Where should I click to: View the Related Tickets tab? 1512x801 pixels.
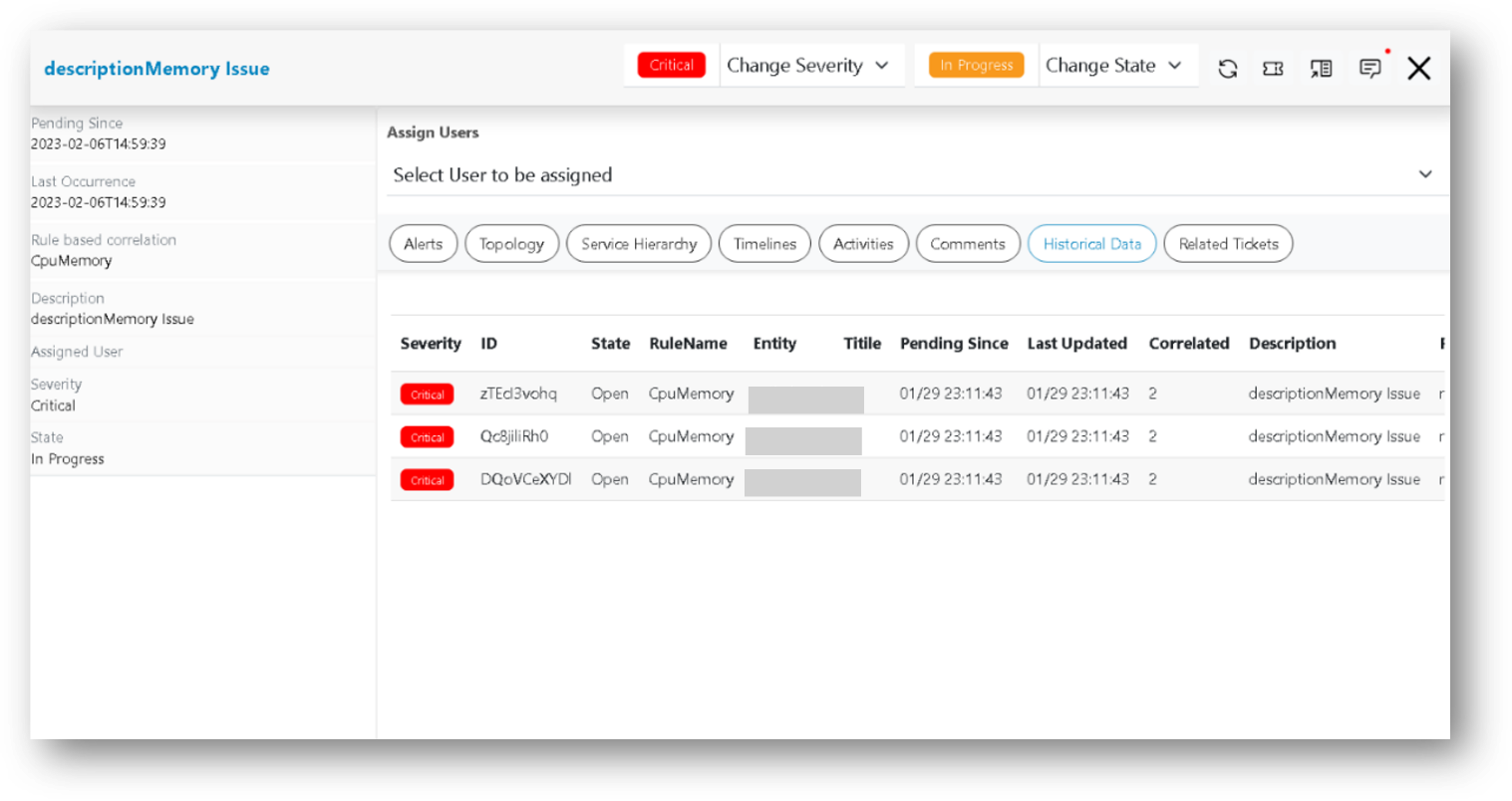1228,243
